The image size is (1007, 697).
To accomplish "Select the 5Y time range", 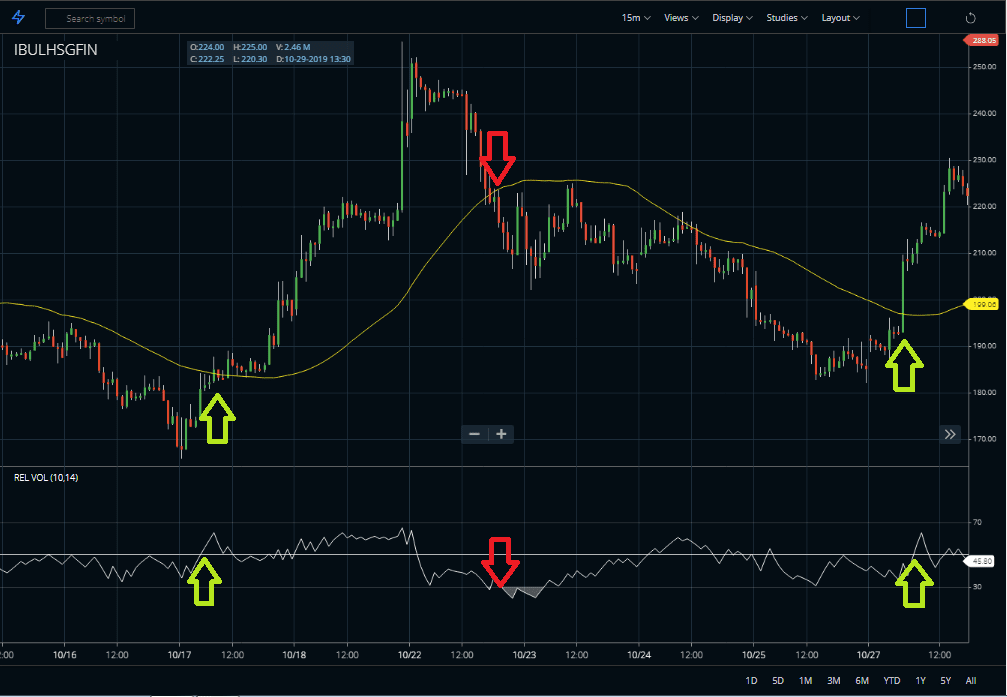I will [x=945, y=680].
